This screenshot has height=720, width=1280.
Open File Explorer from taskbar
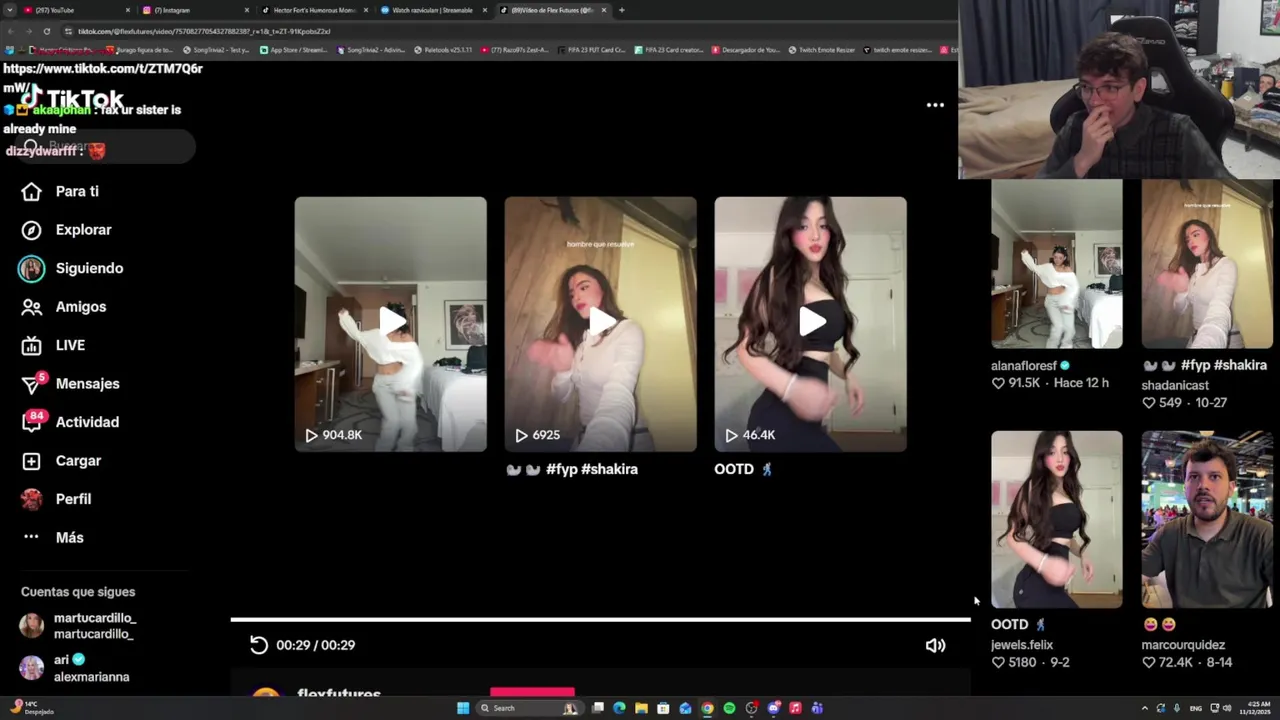point(641,708)
